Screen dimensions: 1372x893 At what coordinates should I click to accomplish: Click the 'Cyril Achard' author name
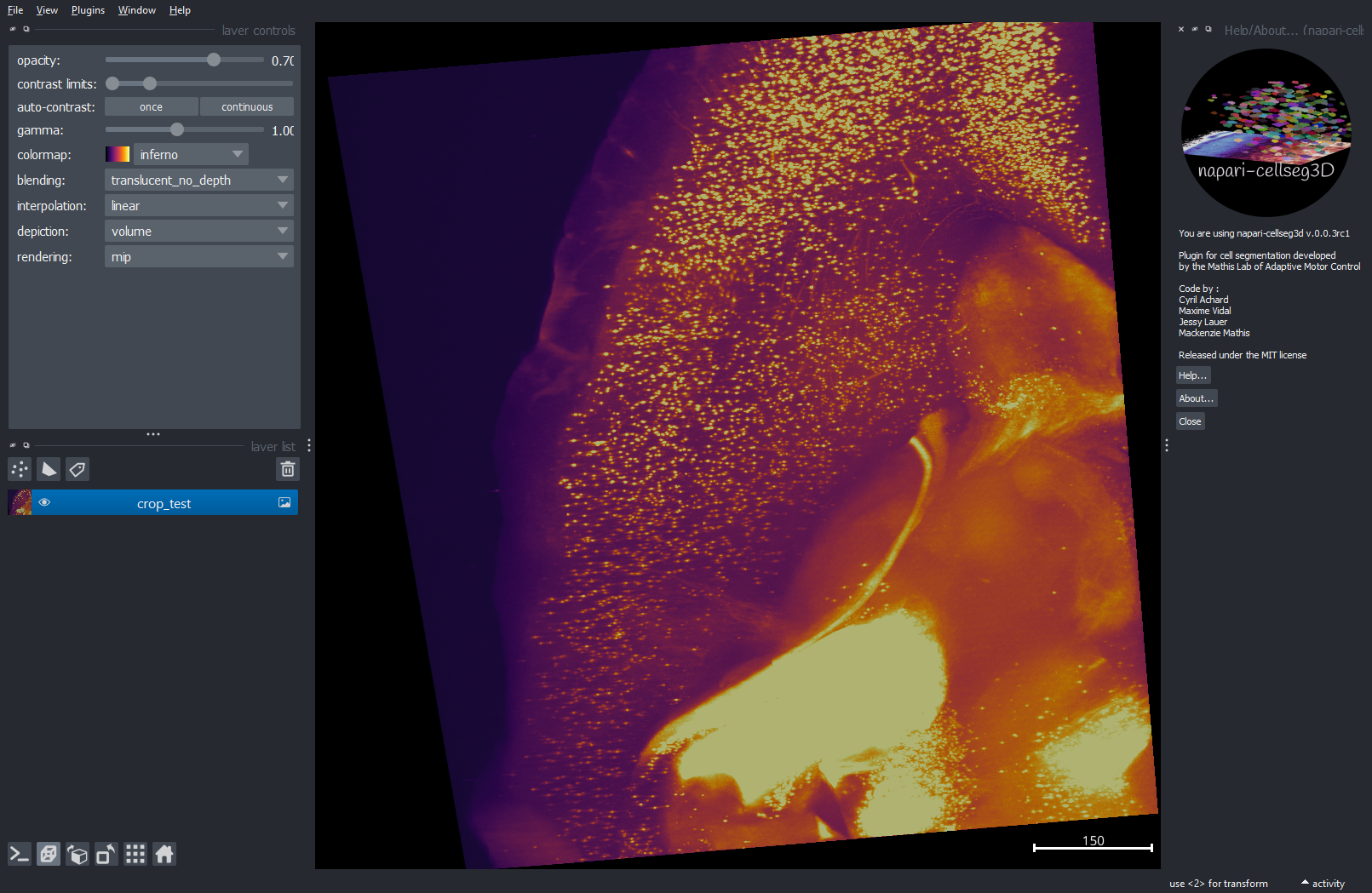pos(1203,300)
